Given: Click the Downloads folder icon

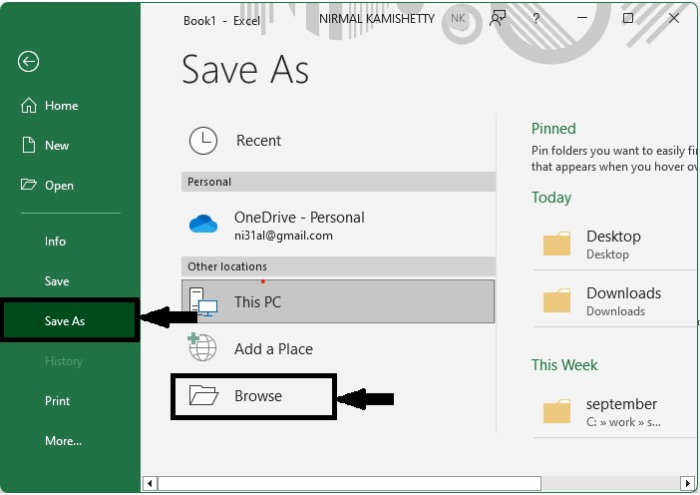Looking at the screenshot, I should click(557, 300).
